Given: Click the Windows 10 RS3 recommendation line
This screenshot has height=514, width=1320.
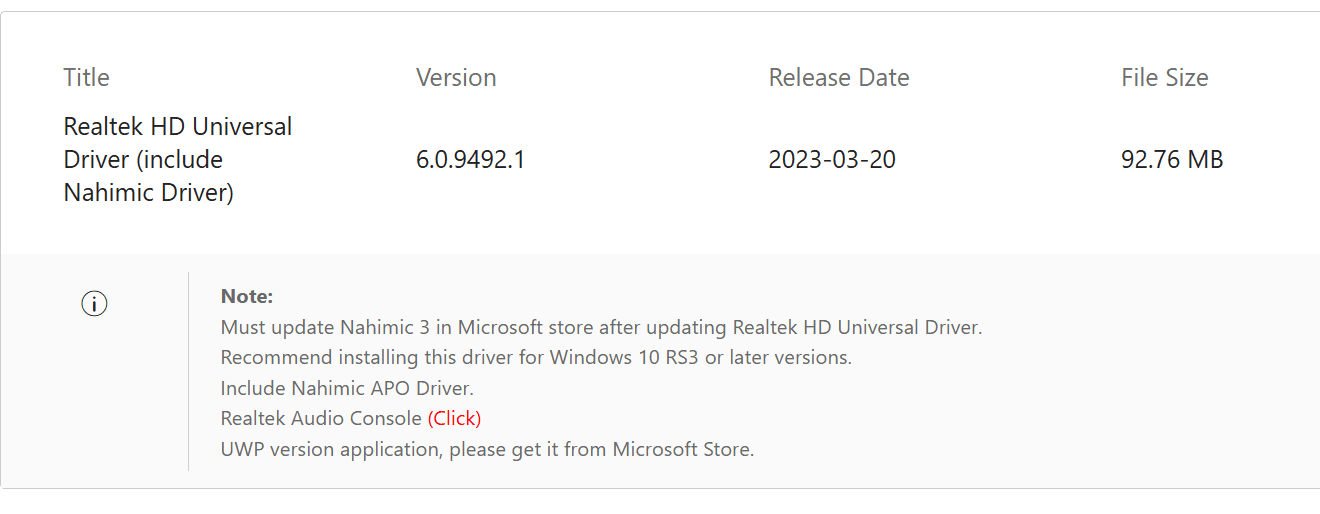Looking at the screenshot, I should tap(536, 357).
